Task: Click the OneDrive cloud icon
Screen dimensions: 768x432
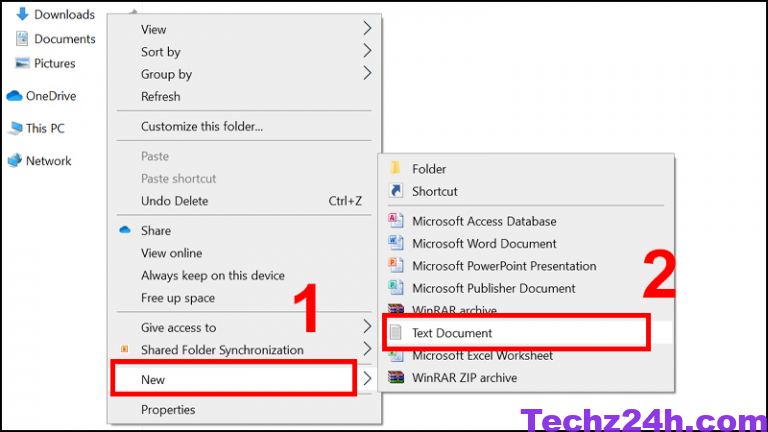Action: tap(15, 96)
